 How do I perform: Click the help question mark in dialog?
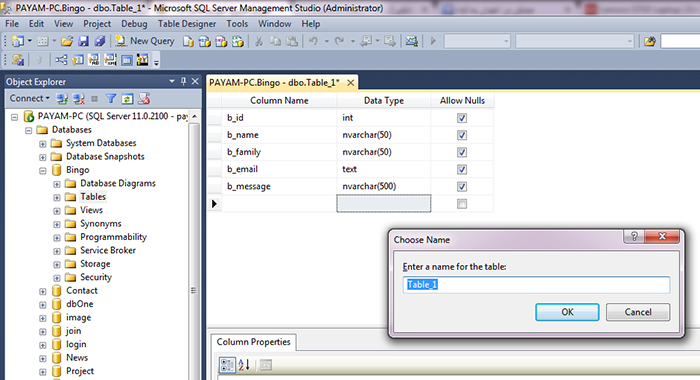(x=634, y=236)
